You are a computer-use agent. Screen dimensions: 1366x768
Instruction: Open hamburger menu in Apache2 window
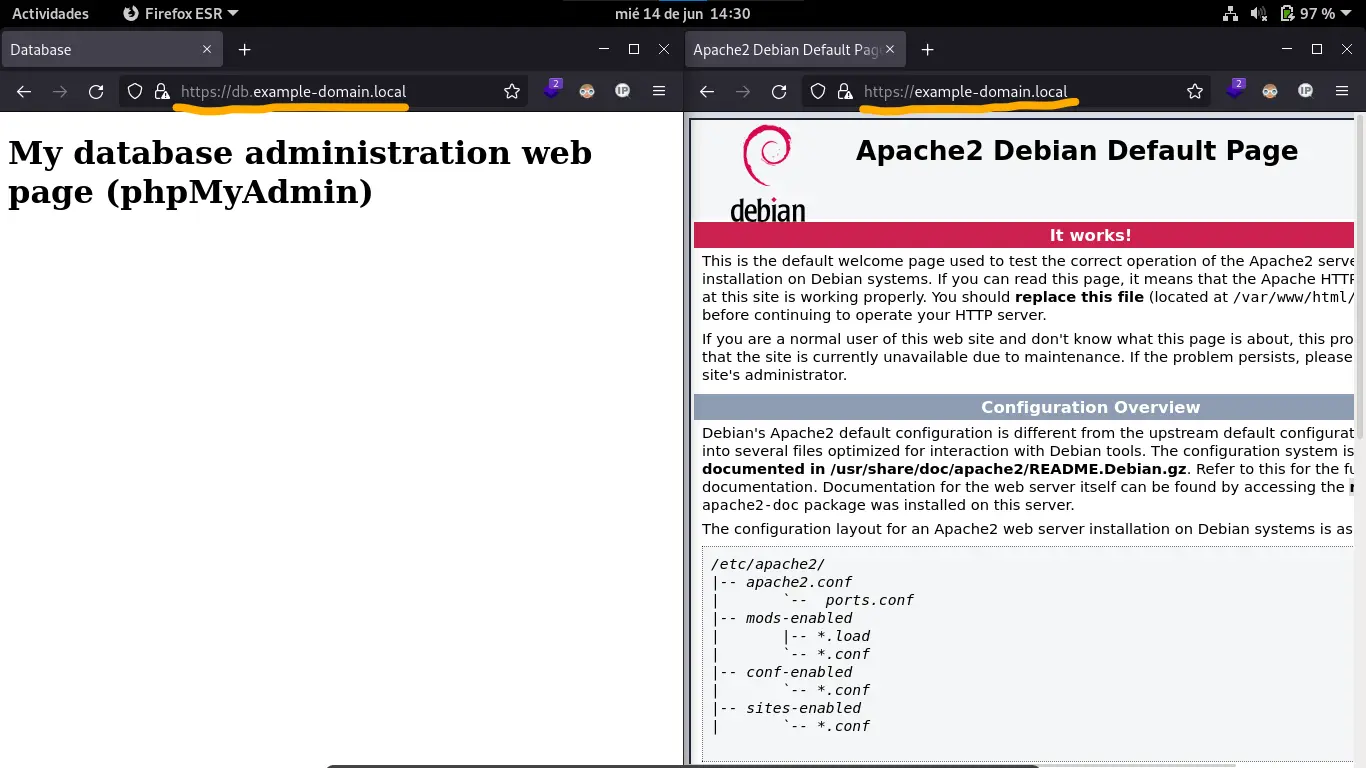tap(1342, 91)
